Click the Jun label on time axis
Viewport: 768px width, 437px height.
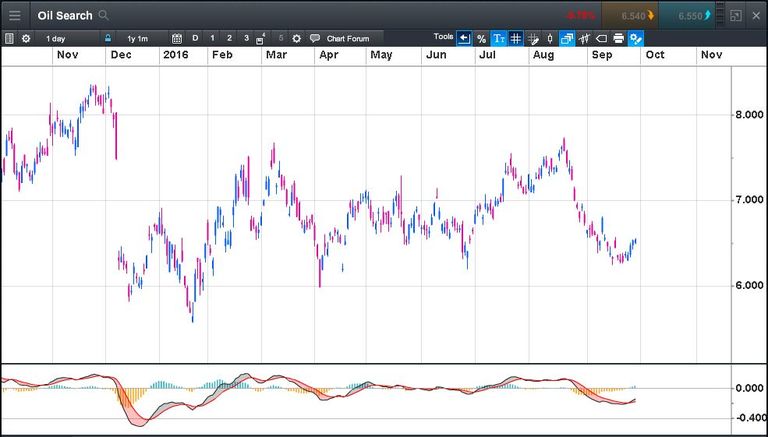coord(436,55)
